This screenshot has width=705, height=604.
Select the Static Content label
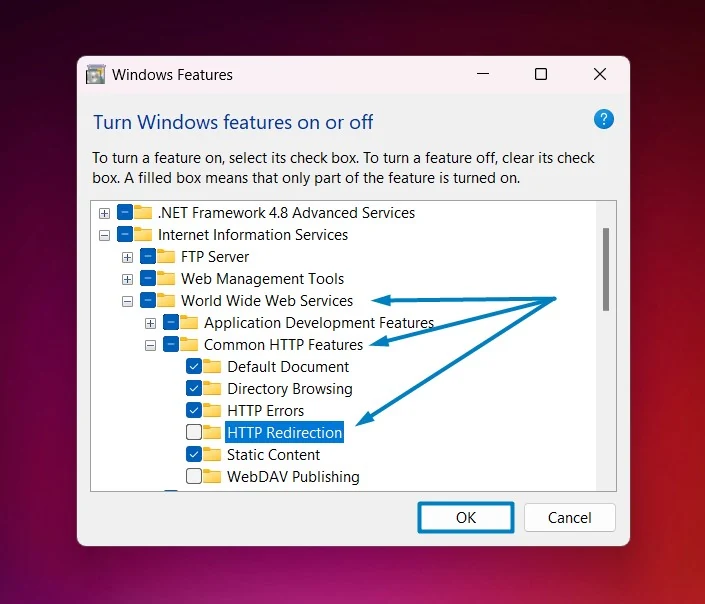[x=273, y=455]
